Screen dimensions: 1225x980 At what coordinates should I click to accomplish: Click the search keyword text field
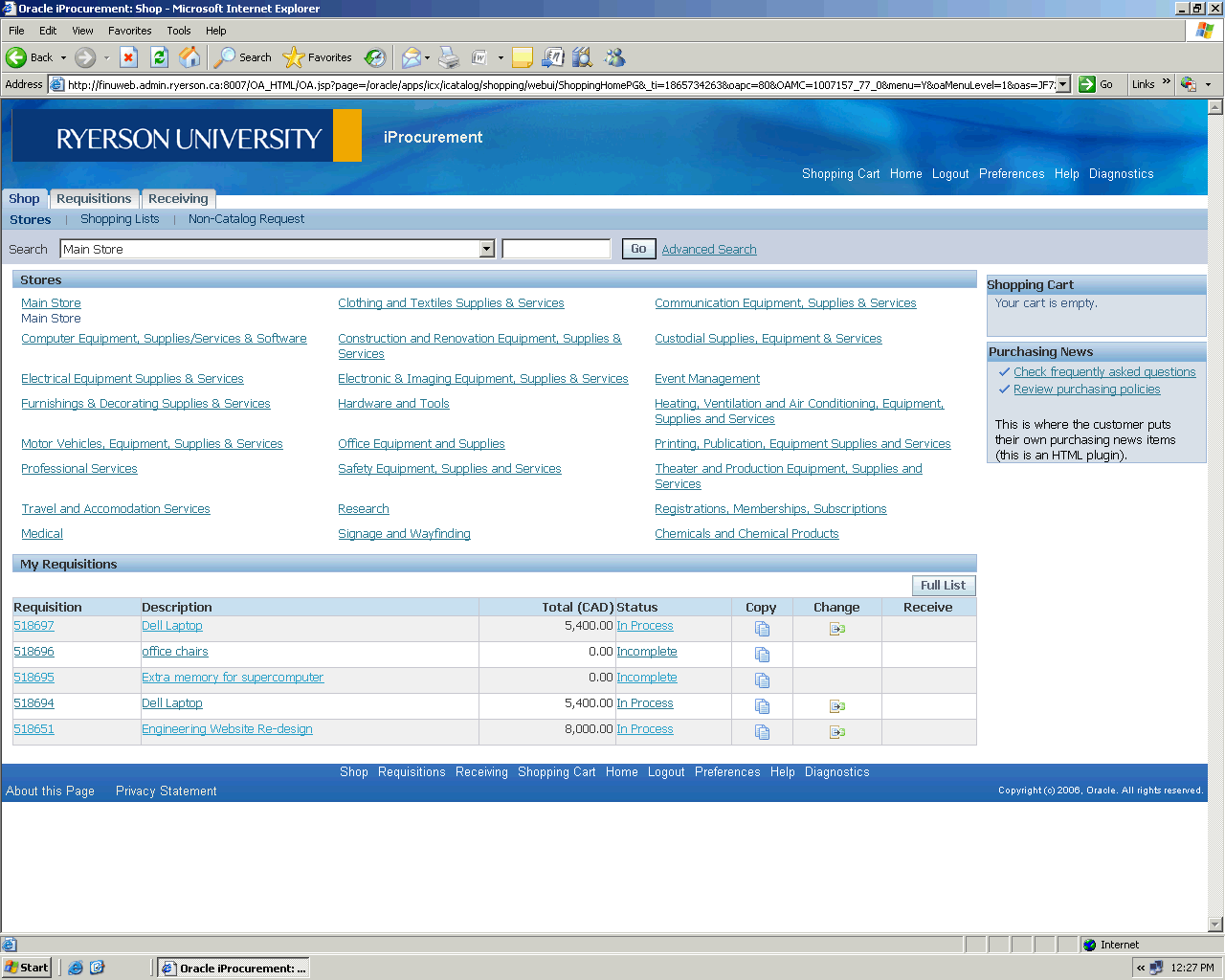[x=556, y=250]
